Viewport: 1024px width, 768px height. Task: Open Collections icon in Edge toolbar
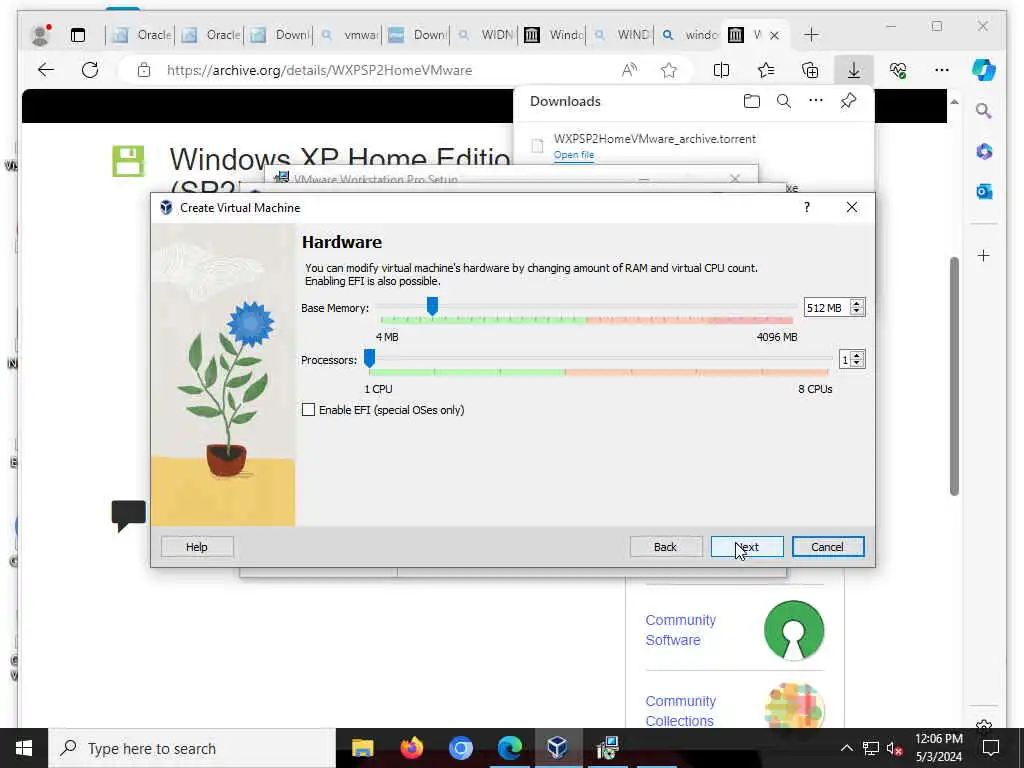pyautogui.click(x=810, y=70)
